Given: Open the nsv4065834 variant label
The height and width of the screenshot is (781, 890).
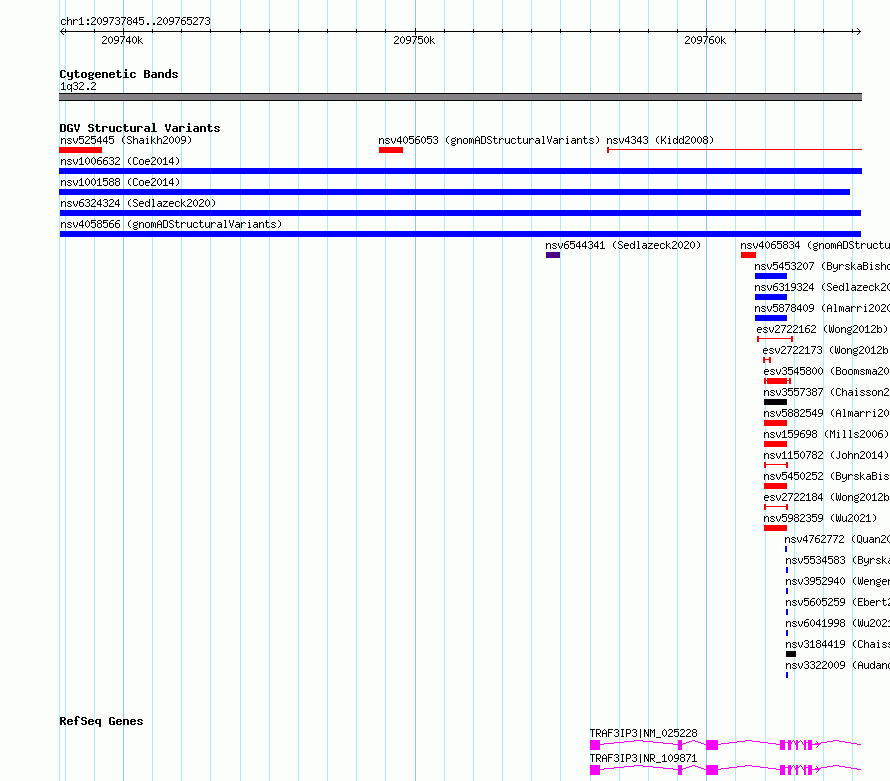Looking at the screenshot, I should pos(815,245).
